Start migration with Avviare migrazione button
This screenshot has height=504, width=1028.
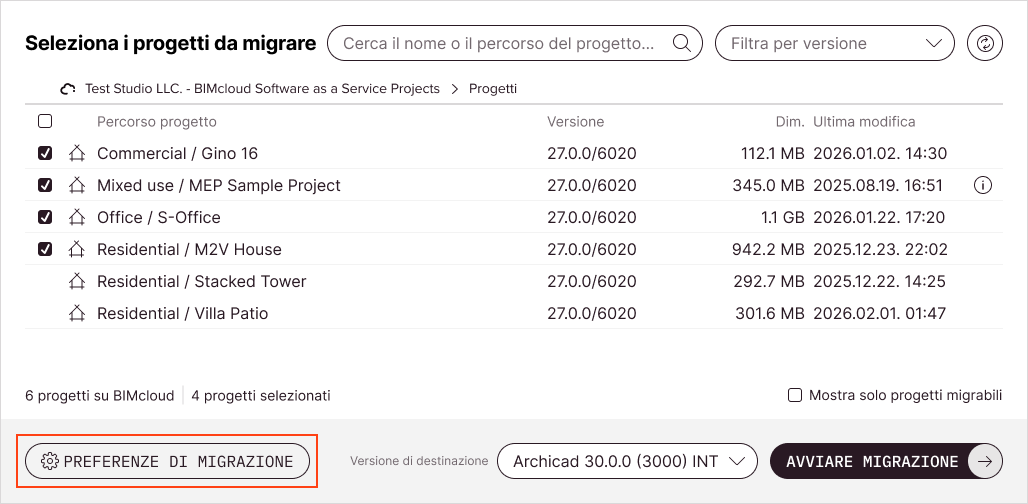(x=886, y=461)
